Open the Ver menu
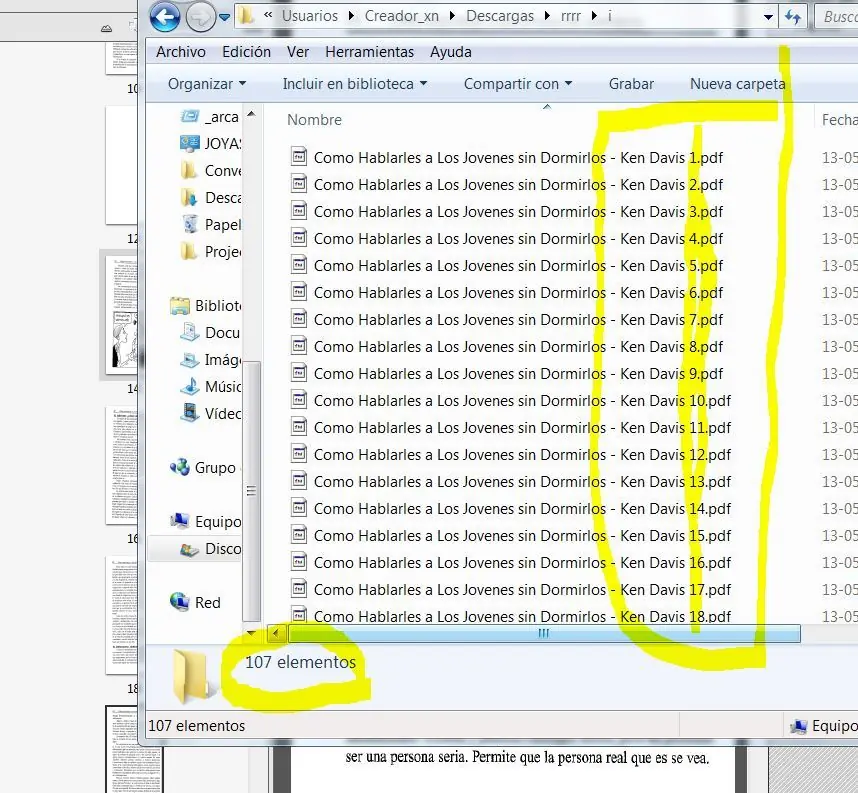The height and width of the screenshot is (793, 858). [298, 52]
